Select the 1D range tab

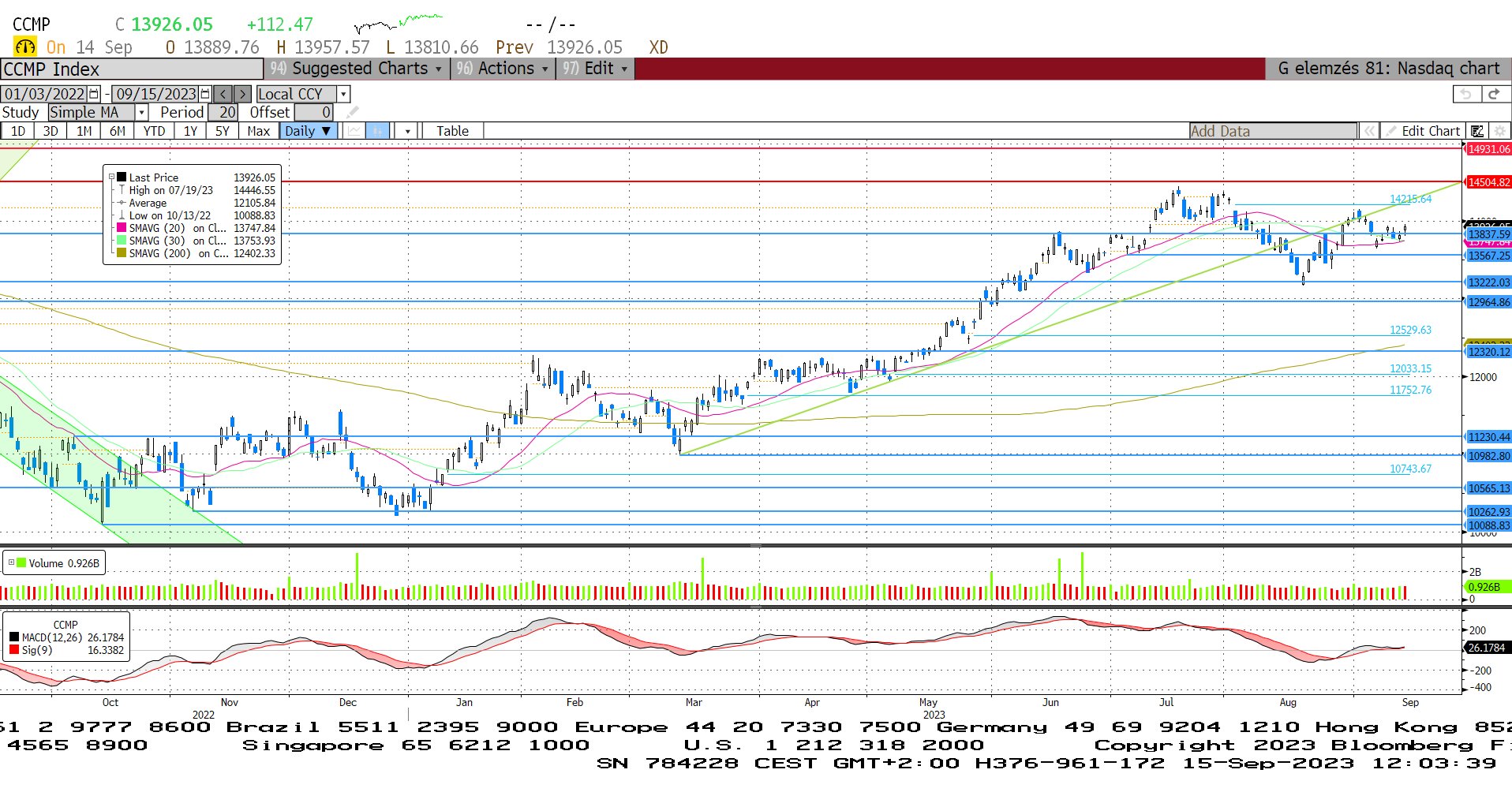(17, 131)
